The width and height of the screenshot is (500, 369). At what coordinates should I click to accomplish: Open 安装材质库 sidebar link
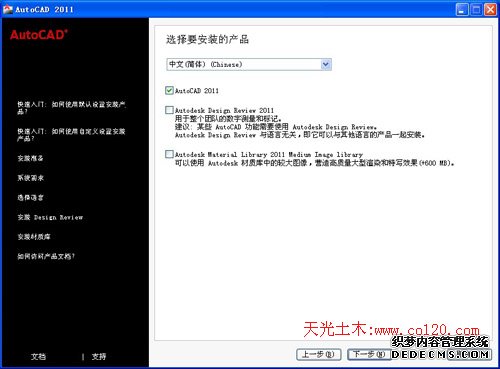pos(34,237)
